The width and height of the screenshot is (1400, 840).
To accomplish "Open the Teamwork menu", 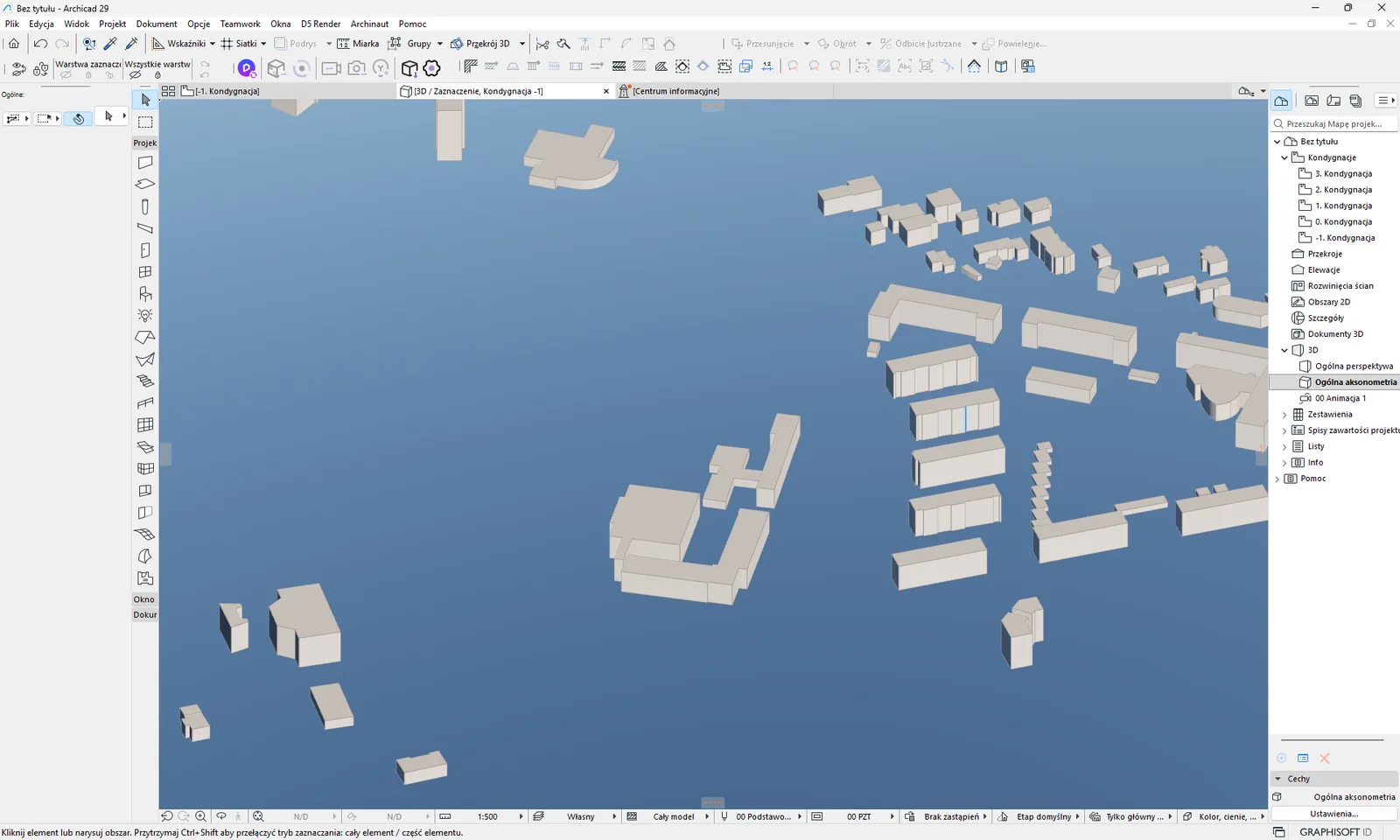I will click(240, 24).
